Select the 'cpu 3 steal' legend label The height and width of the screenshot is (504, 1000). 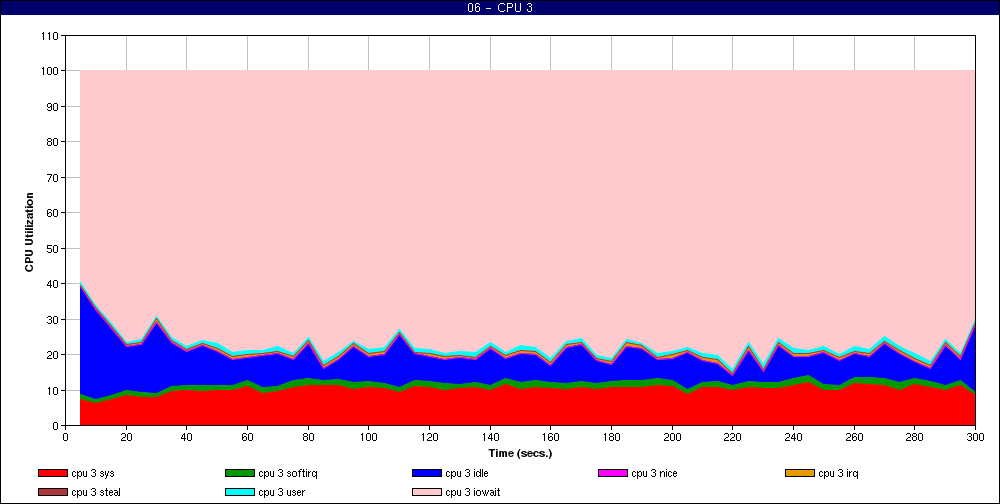[x=96, y=493]
